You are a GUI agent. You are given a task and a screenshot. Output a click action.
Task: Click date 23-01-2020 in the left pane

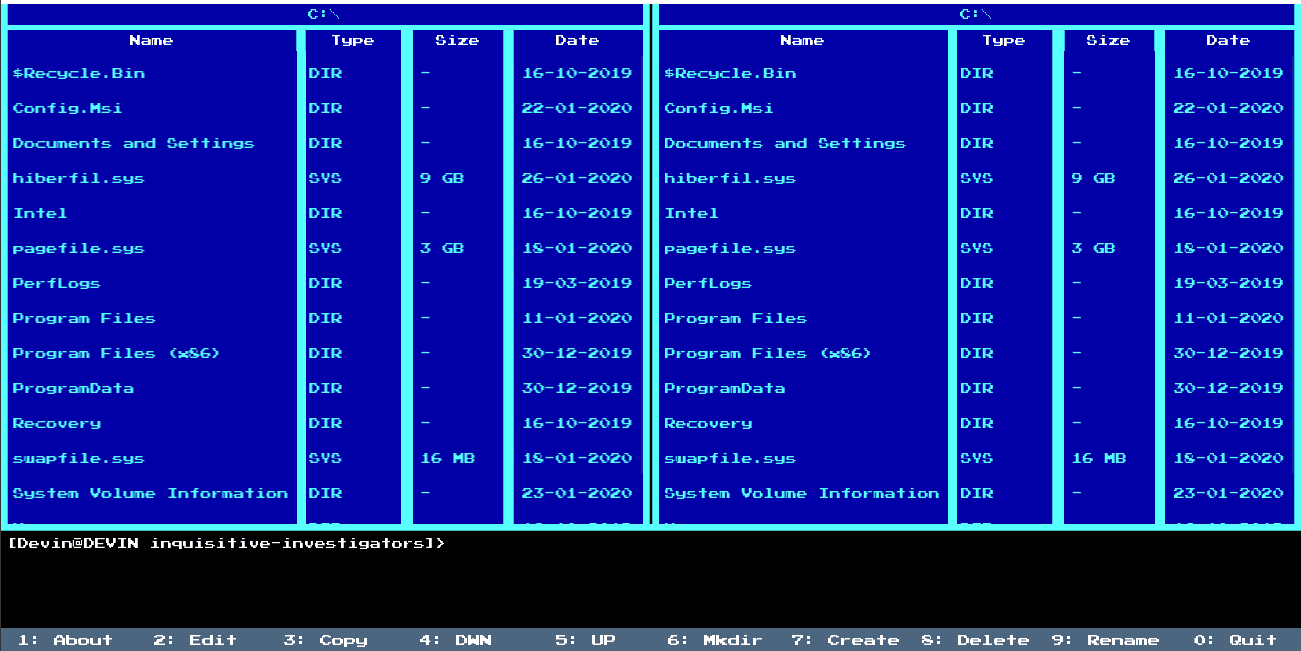(577, 493)
